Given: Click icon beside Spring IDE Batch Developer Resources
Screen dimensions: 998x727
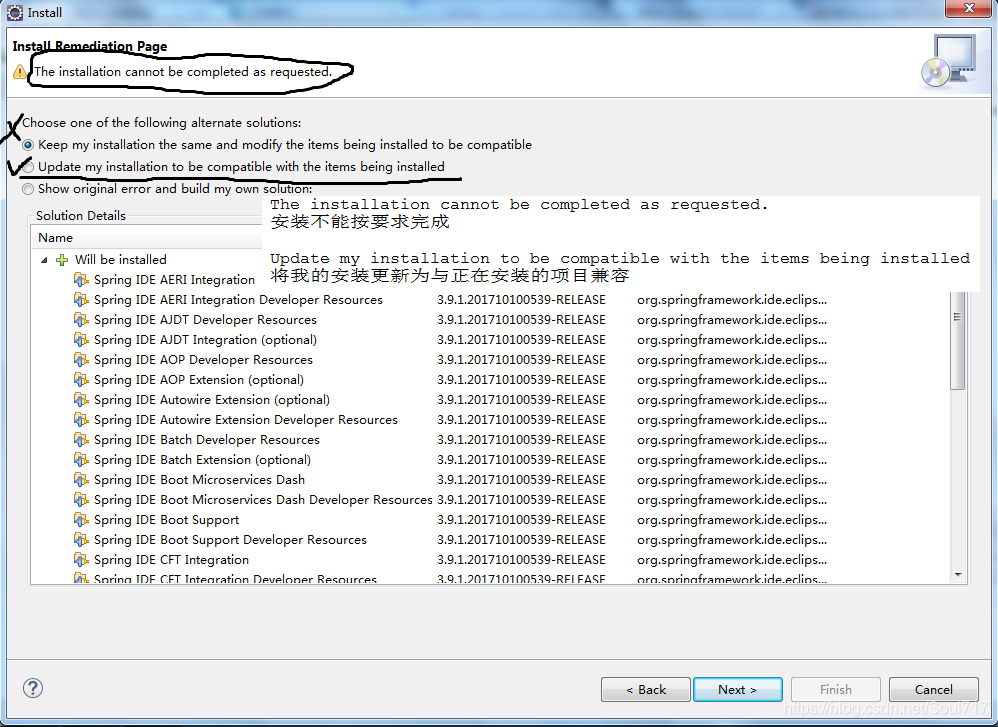Looking at the screenshot, I should click(81, 439).
